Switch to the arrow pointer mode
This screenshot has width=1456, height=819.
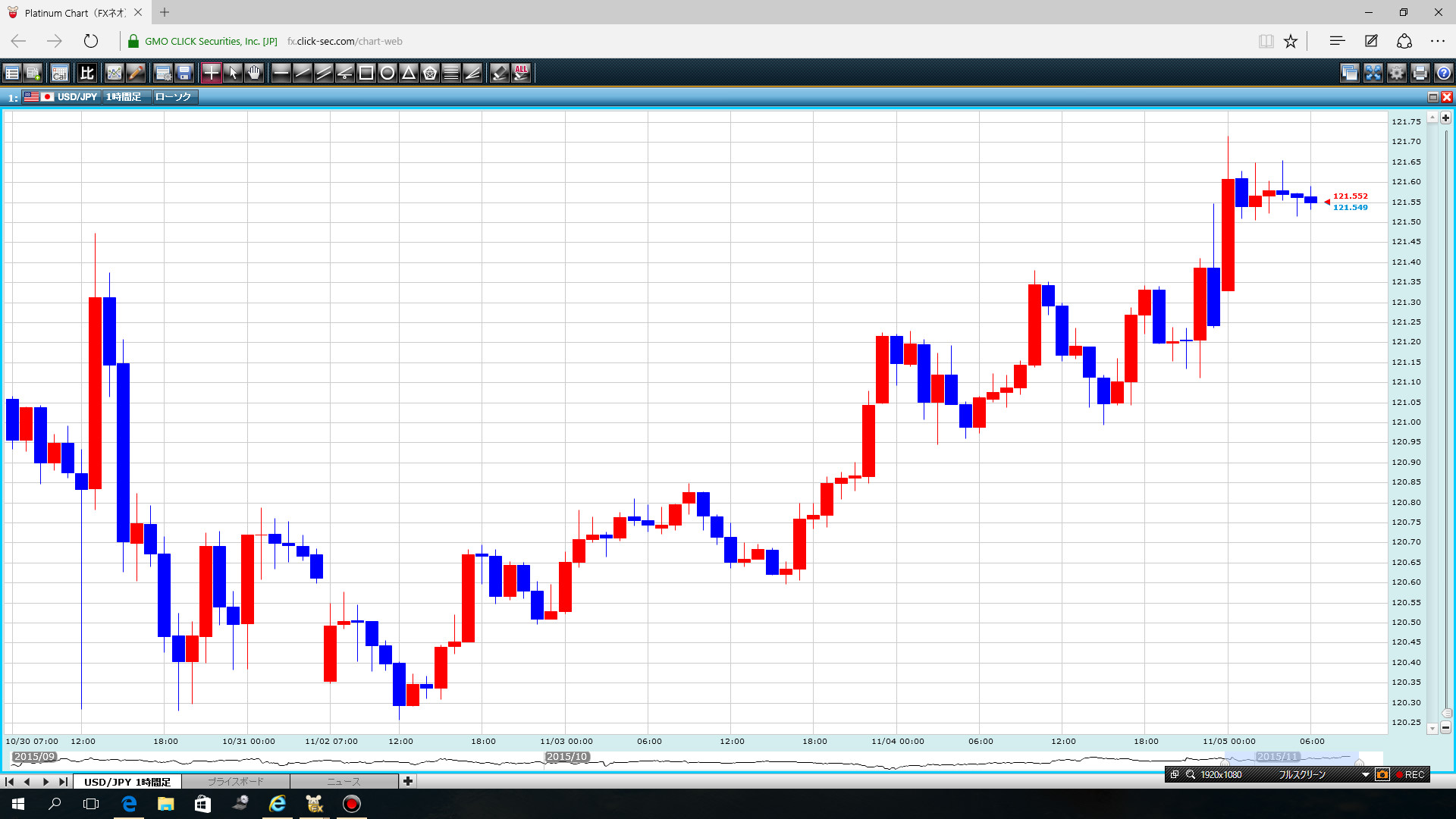click(233, 73)
